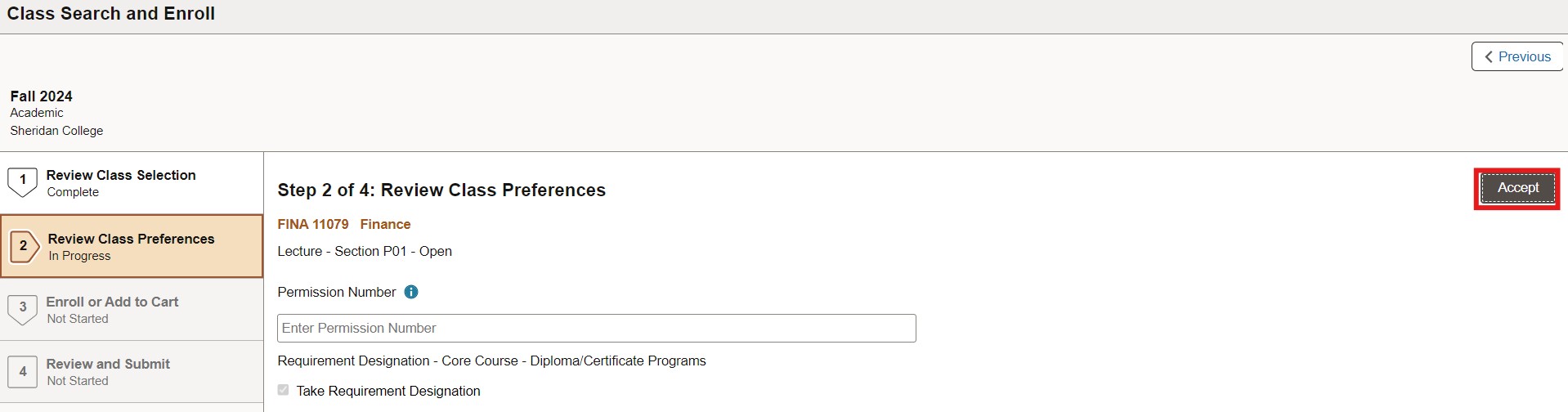Open the Review and Submit step
1568x412 pixels.
(x=108, y=365)
